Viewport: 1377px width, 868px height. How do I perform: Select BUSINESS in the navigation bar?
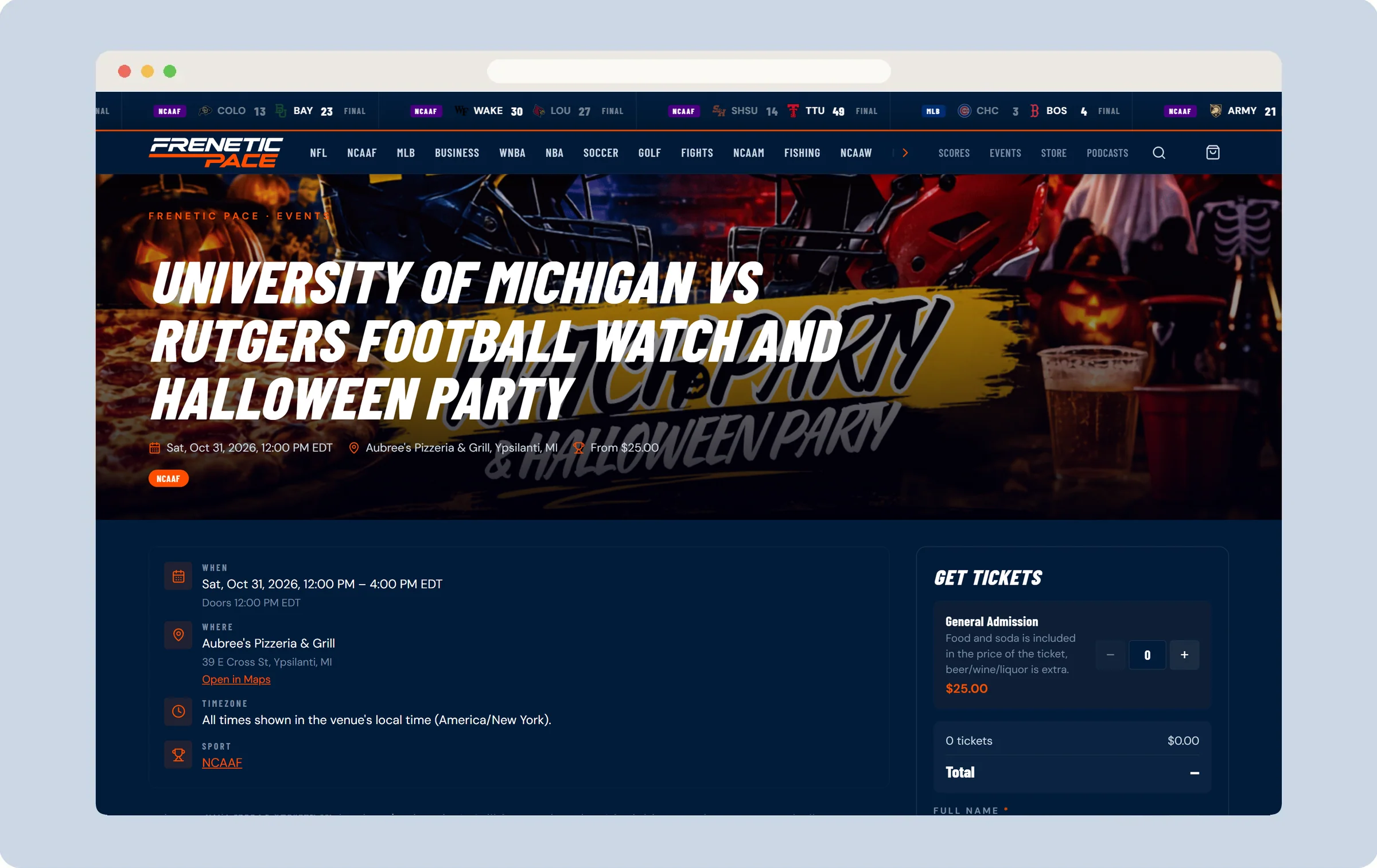coord(457,153)
